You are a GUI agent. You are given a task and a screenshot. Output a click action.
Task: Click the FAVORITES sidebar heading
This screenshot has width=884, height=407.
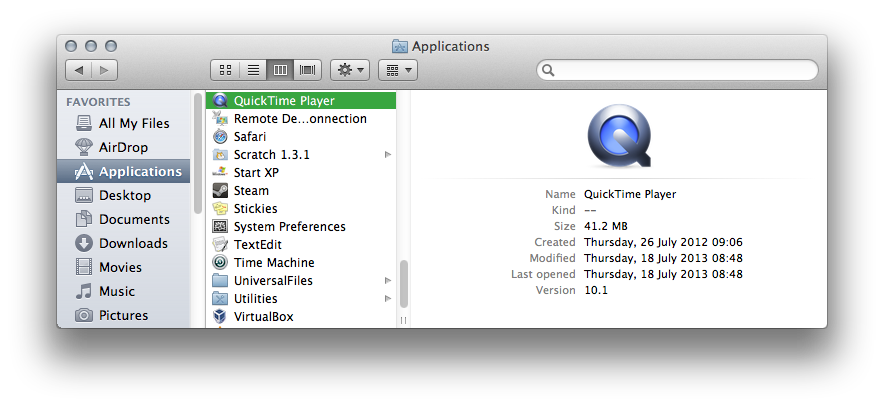pyautogui.click(x=98, y=102)
